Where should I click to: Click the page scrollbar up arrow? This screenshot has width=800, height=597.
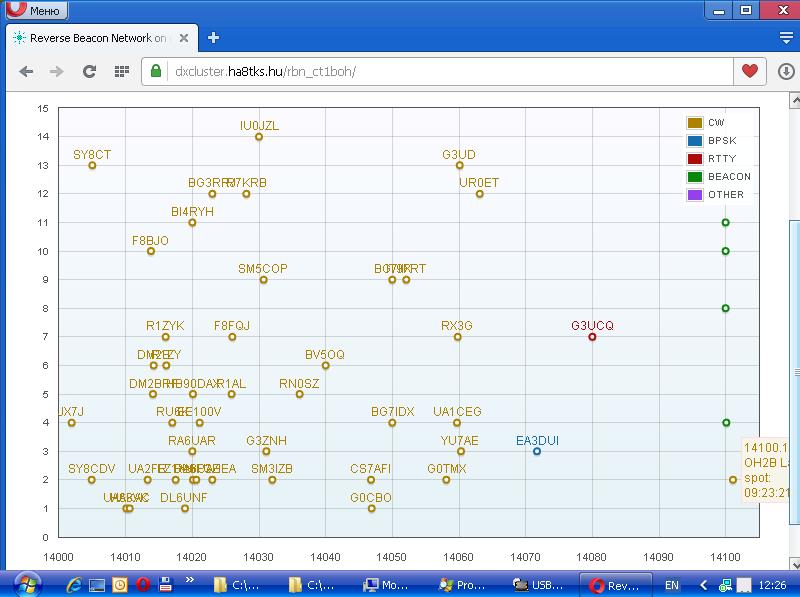[x=794, y=100]
